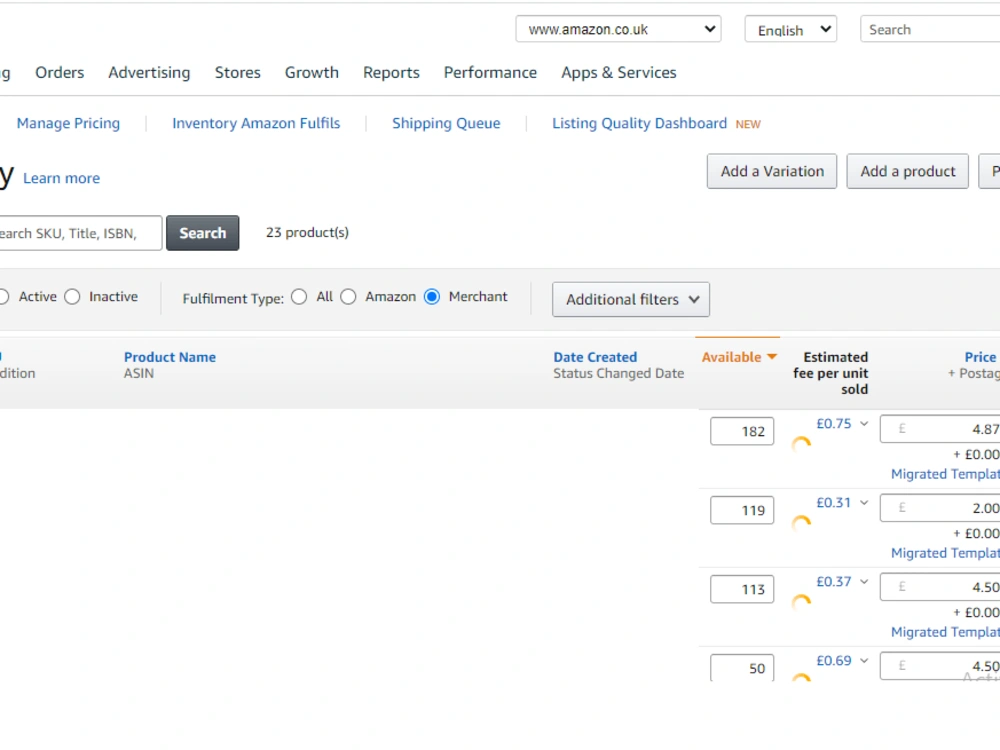Open the Growth menu
The width and height of the screenshot is (1000, 750).
(x=311, y=73)
